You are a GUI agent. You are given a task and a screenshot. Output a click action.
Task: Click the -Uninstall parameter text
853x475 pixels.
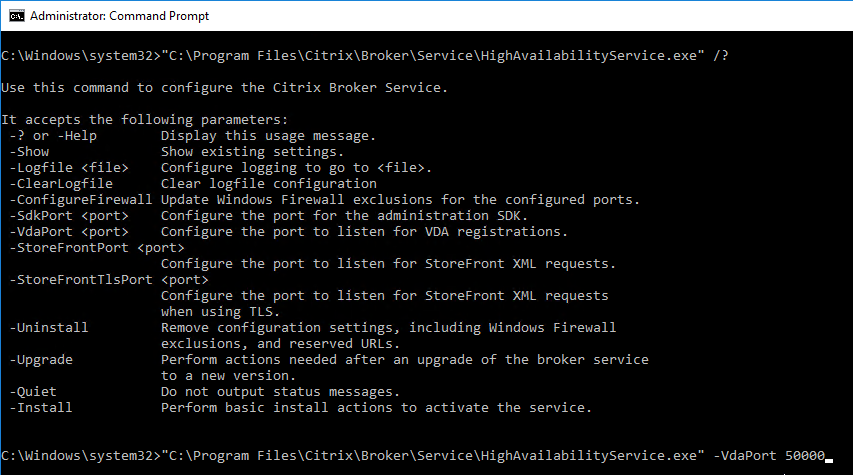tap(48, 328)
